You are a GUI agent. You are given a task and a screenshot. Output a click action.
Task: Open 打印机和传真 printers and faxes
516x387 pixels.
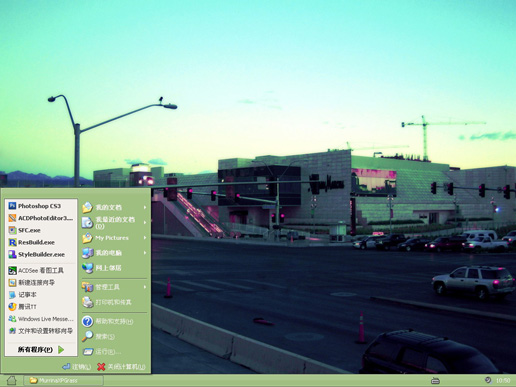click(114, 302)
